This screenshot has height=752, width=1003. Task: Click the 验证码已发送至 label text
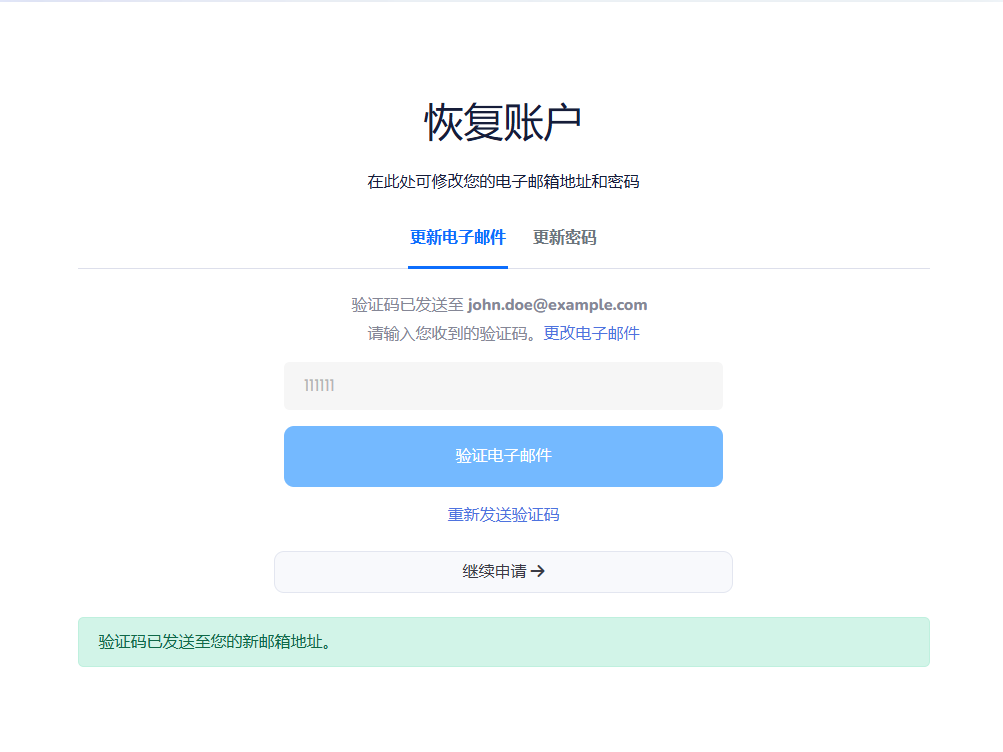(407, 305)
